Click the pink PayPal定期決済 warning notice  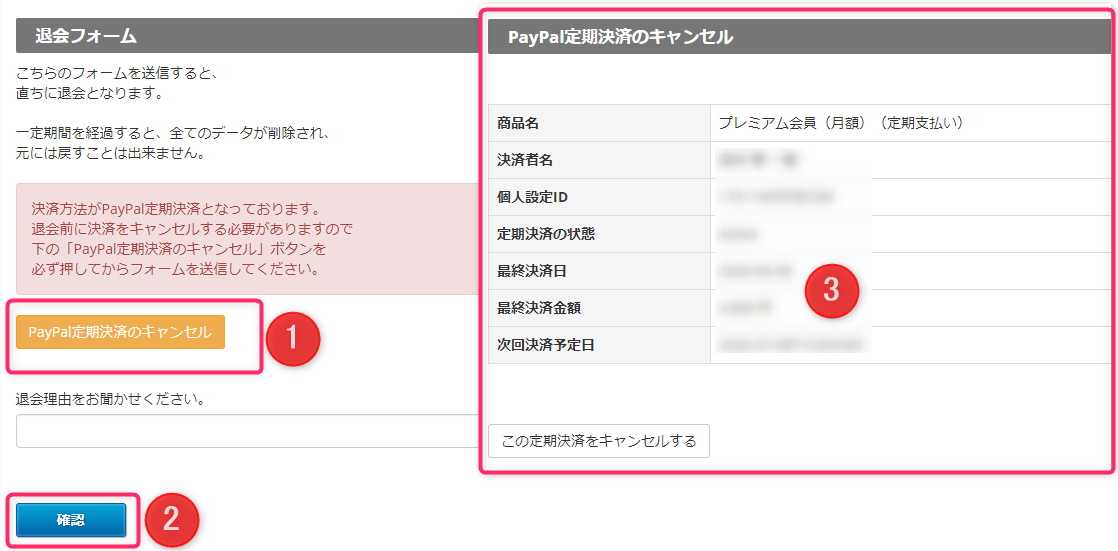tap(247, 240)
